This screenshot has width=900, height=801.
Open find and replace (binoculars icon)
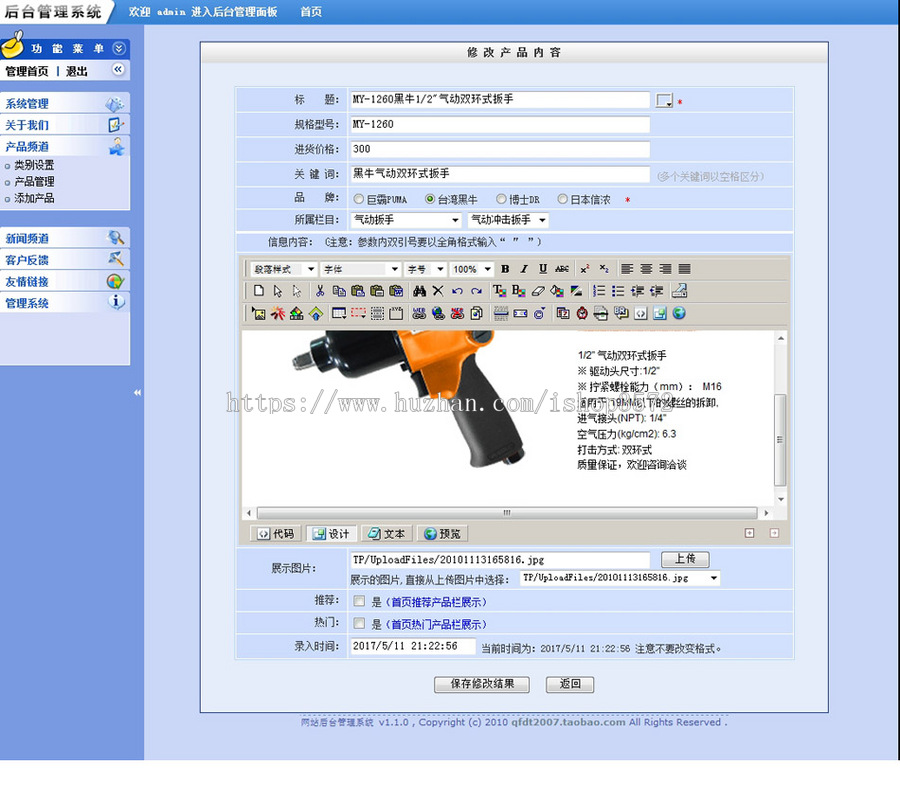point(419,291)
